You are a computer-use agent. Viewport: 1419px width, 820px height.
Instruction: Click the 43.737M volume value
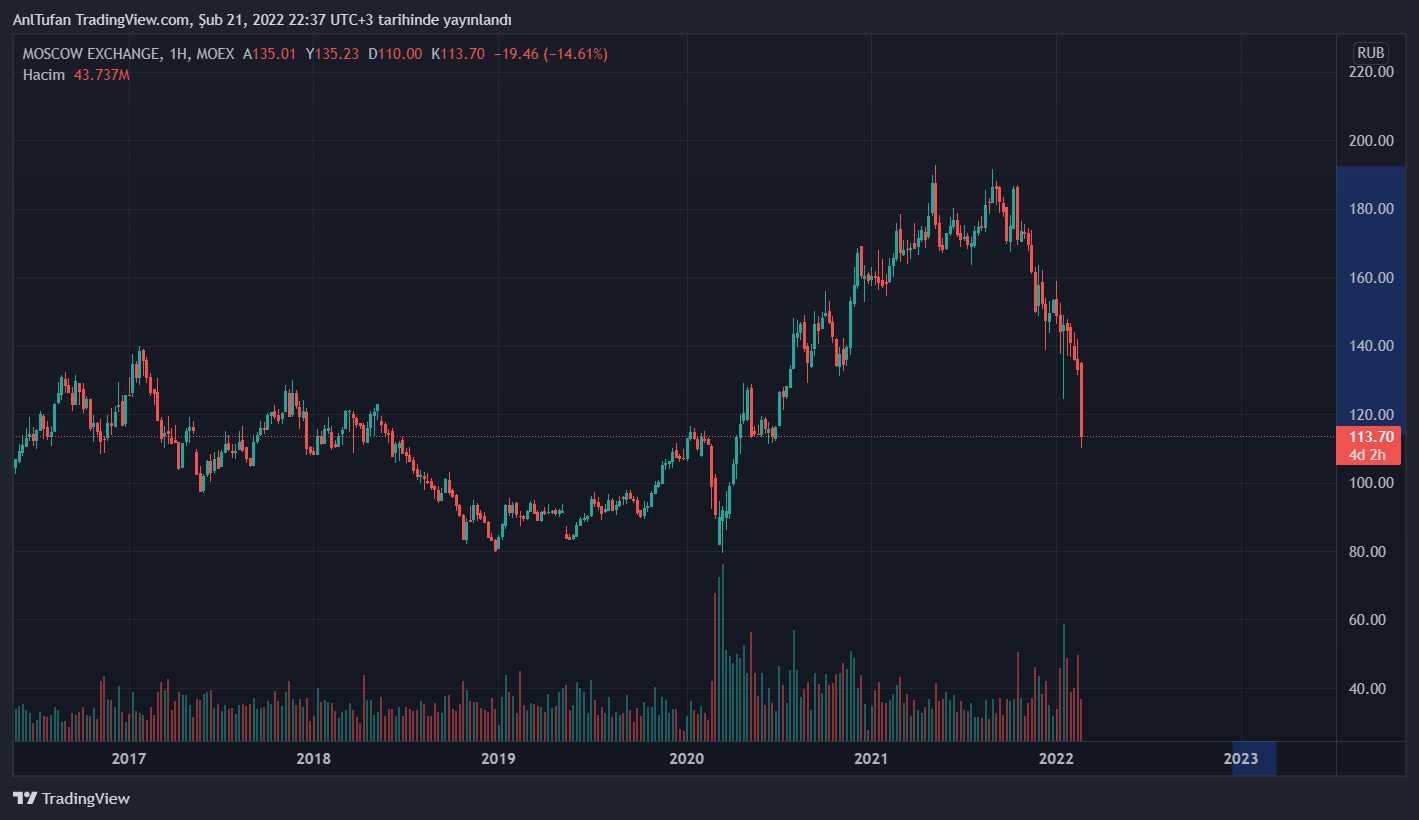click(x=102, y=75)
